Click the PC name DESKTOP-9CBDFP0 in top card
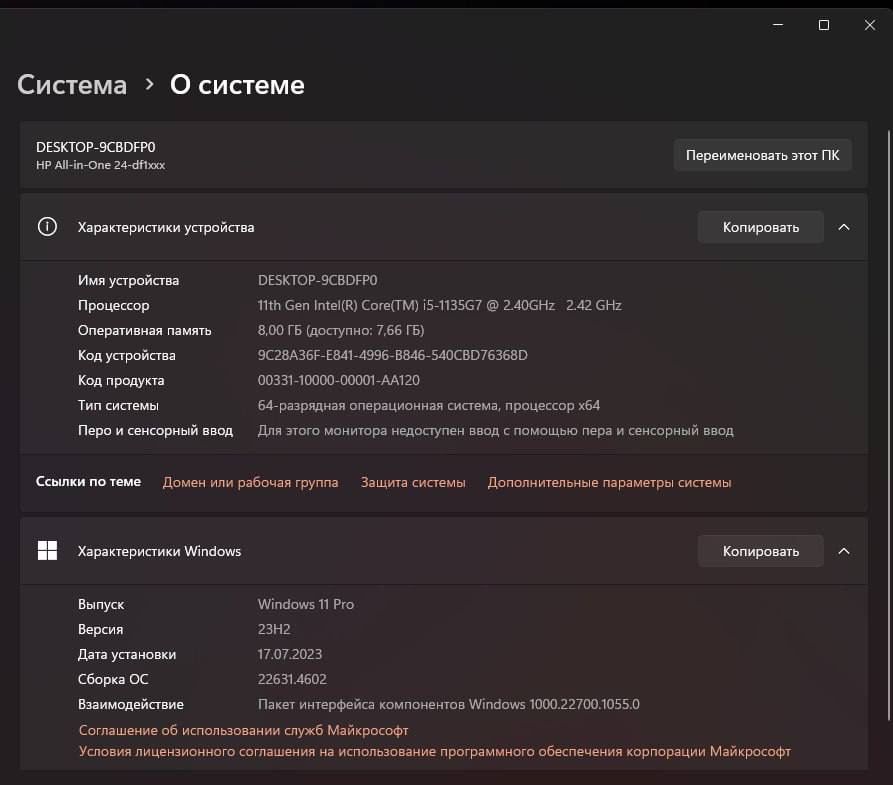Viewport: 893px width, 785px height. click(x=96, y=147)
